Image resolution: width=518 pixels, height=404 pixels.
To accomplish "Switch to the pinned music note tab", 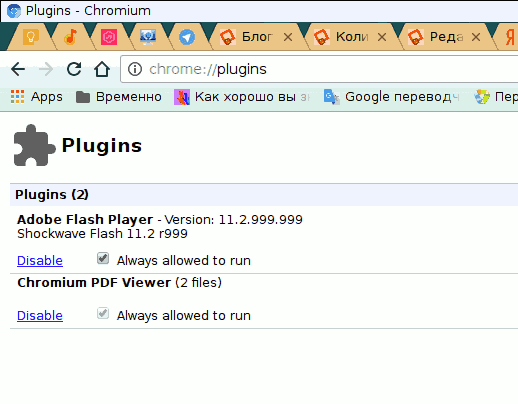I will pyautogui.click(x=70, y=37).
